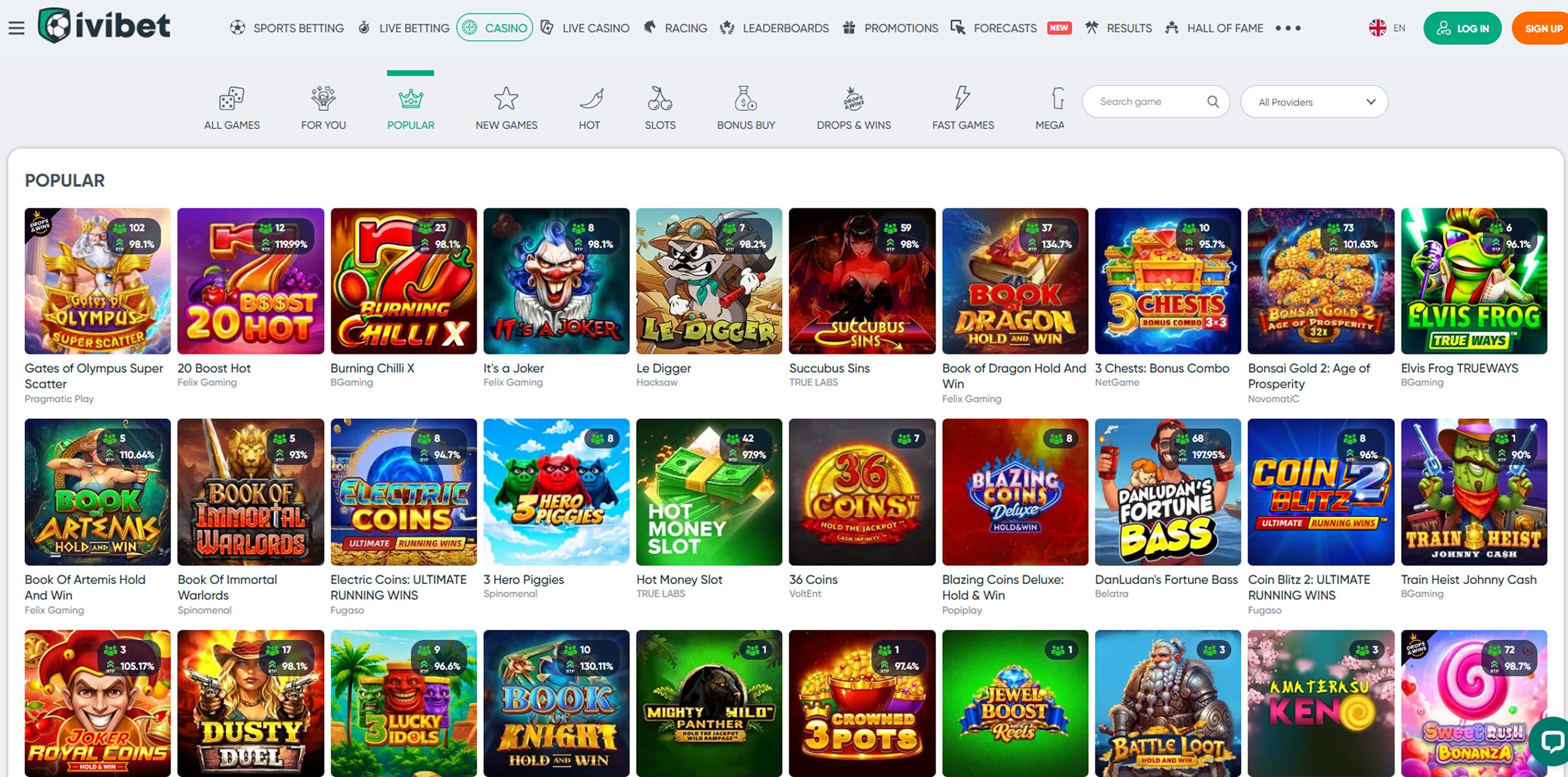Open Leaderboards page
Viewport: 1568px width, 777px height.
click(774, 28)
